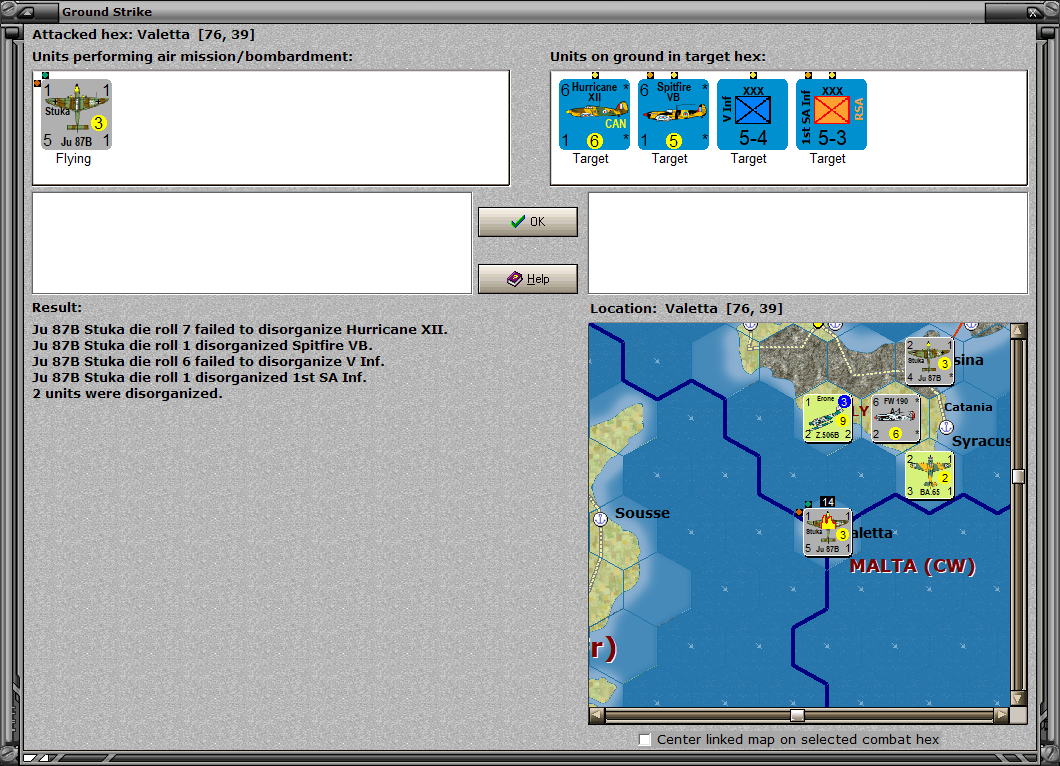Click '2 units were disorganized.' summary line
The height and width of the screenshot is (766, 1060).
(127, 393)
